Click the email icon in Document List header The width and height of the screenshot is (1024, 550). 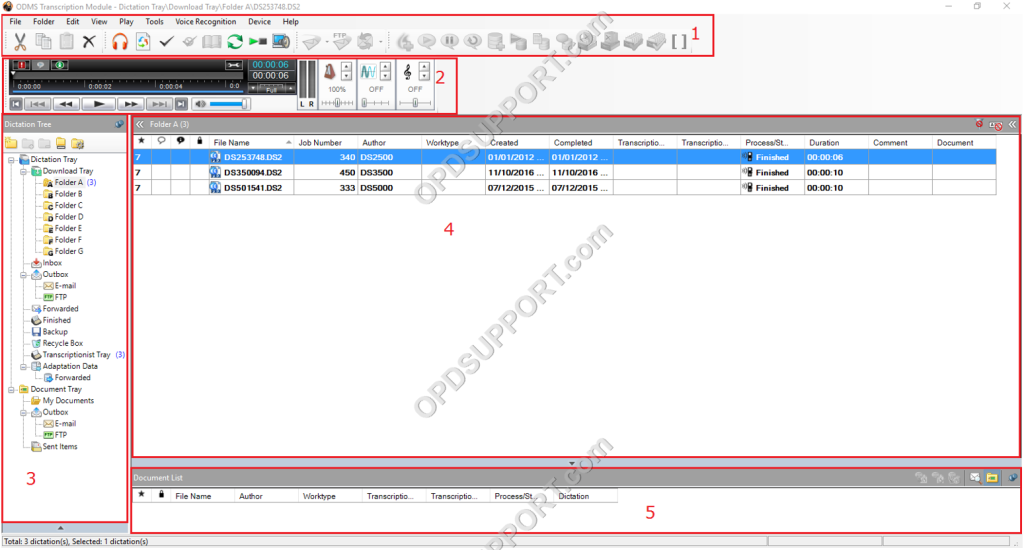point(975,478)
